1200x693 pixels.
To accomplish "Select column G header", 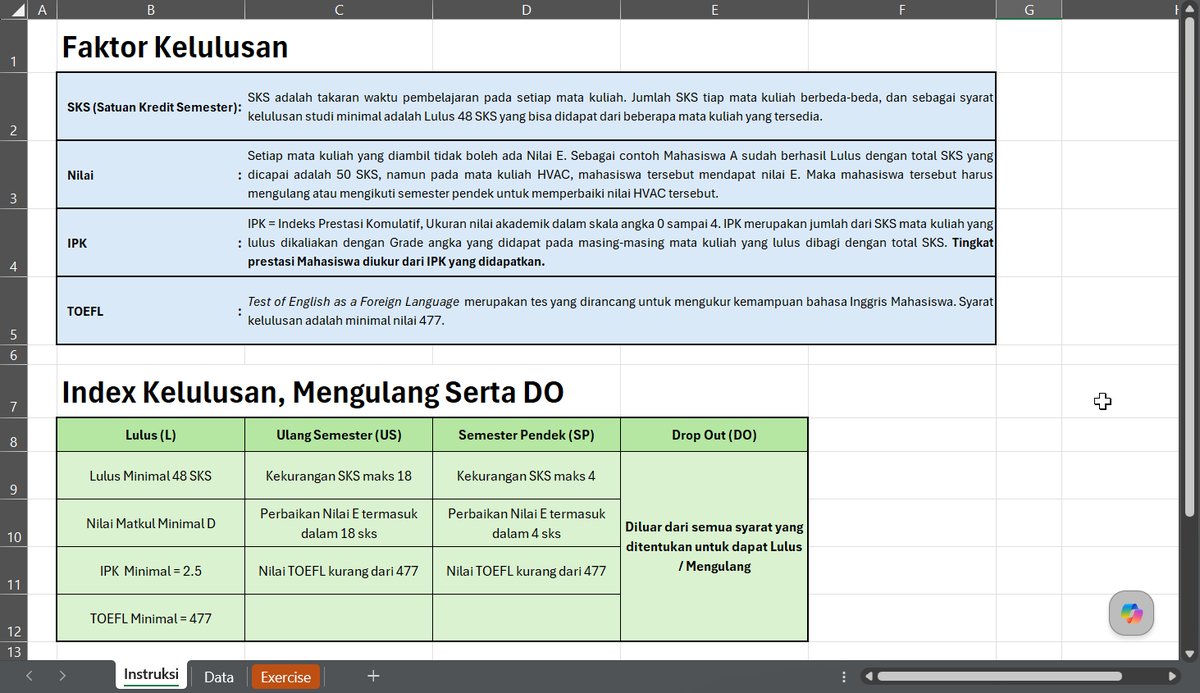I will (x=1029, y=10).
